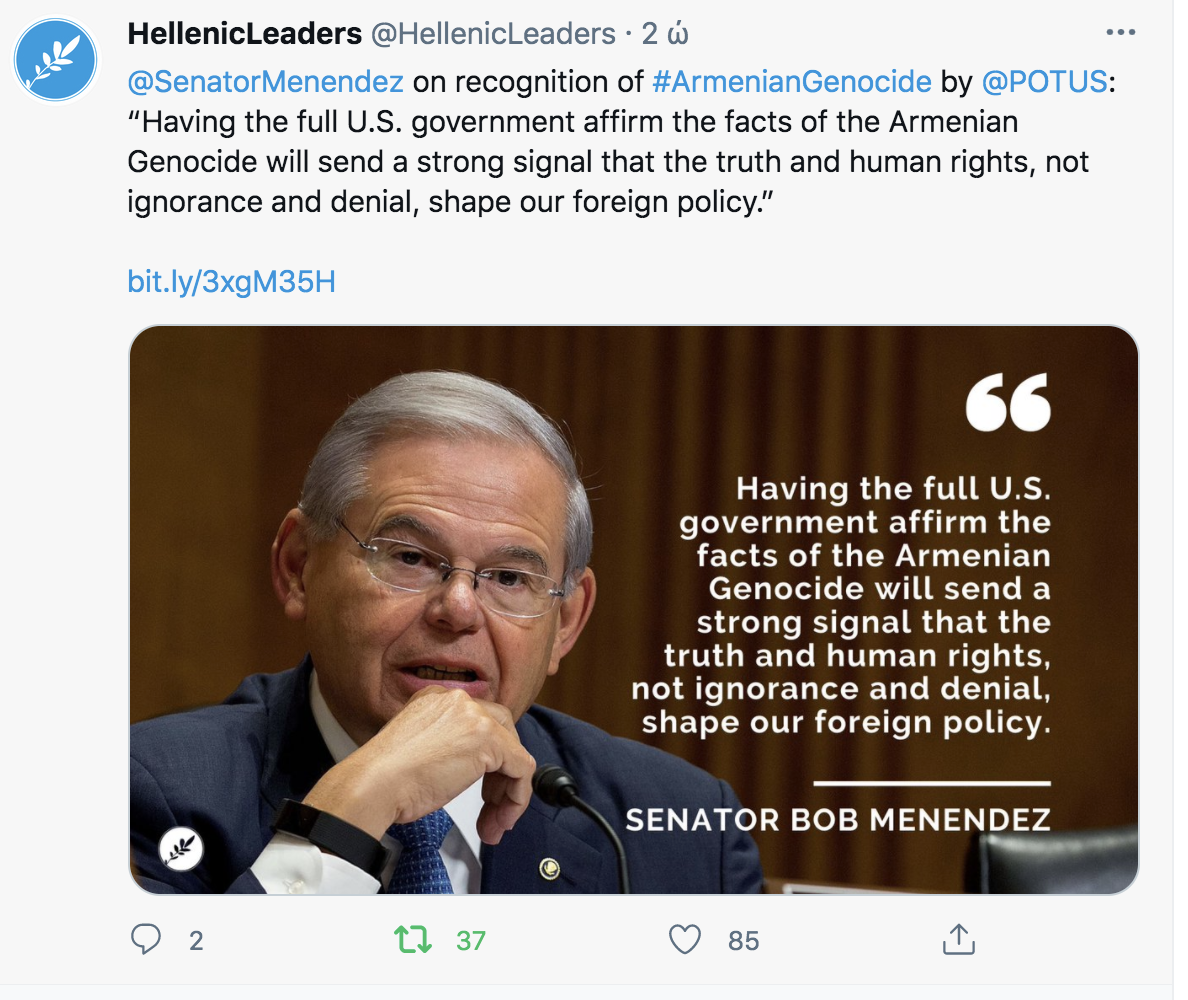1188x1000 pixels.
Task: Follow the bit.ly/3xgM35H link
Action: (231, 282)
